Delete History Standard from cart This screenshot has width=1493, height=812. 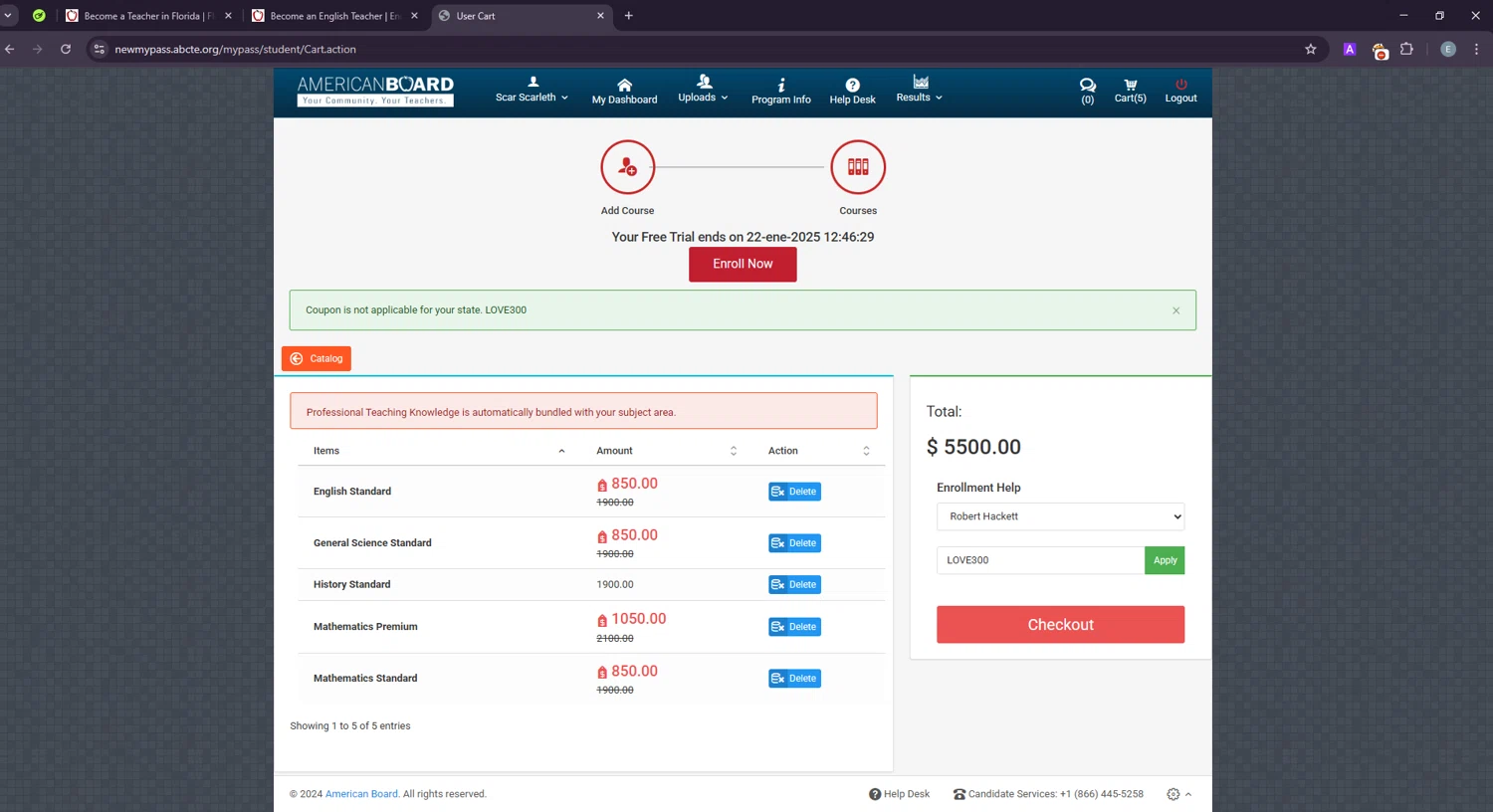(x=794, y=585)
